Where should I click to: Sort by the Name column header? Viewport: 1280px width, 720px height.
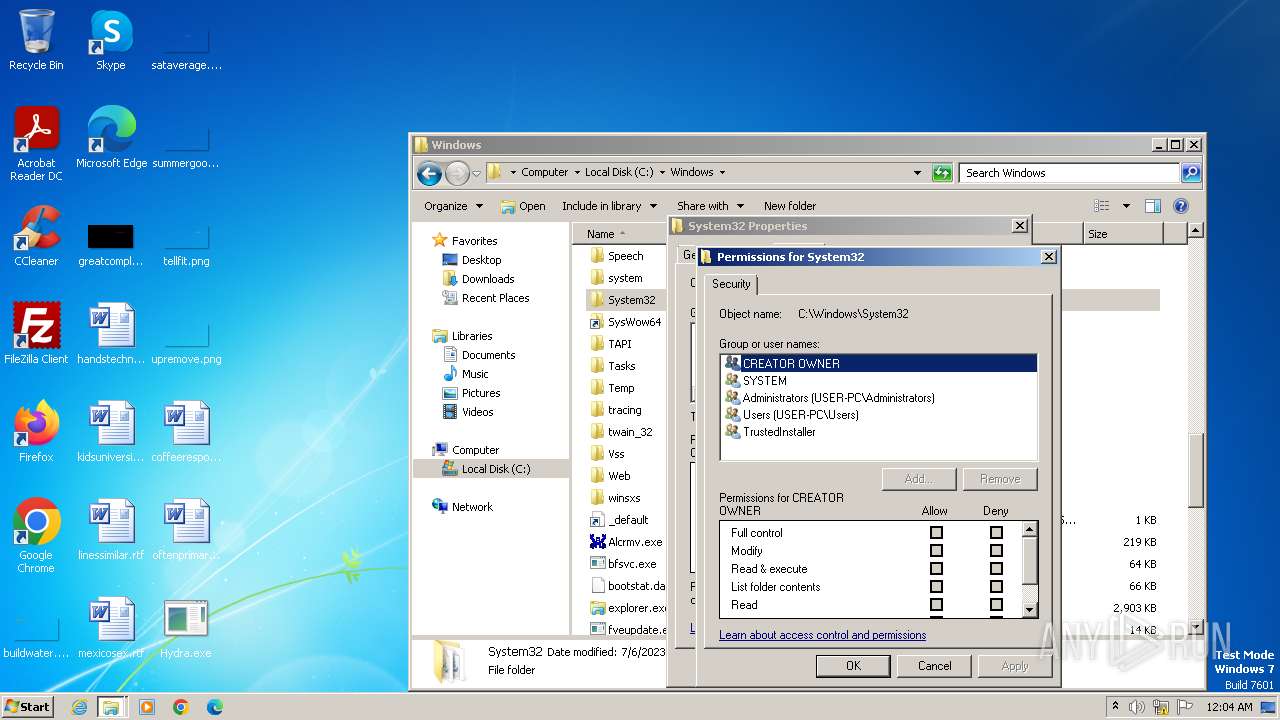point(619,234)
